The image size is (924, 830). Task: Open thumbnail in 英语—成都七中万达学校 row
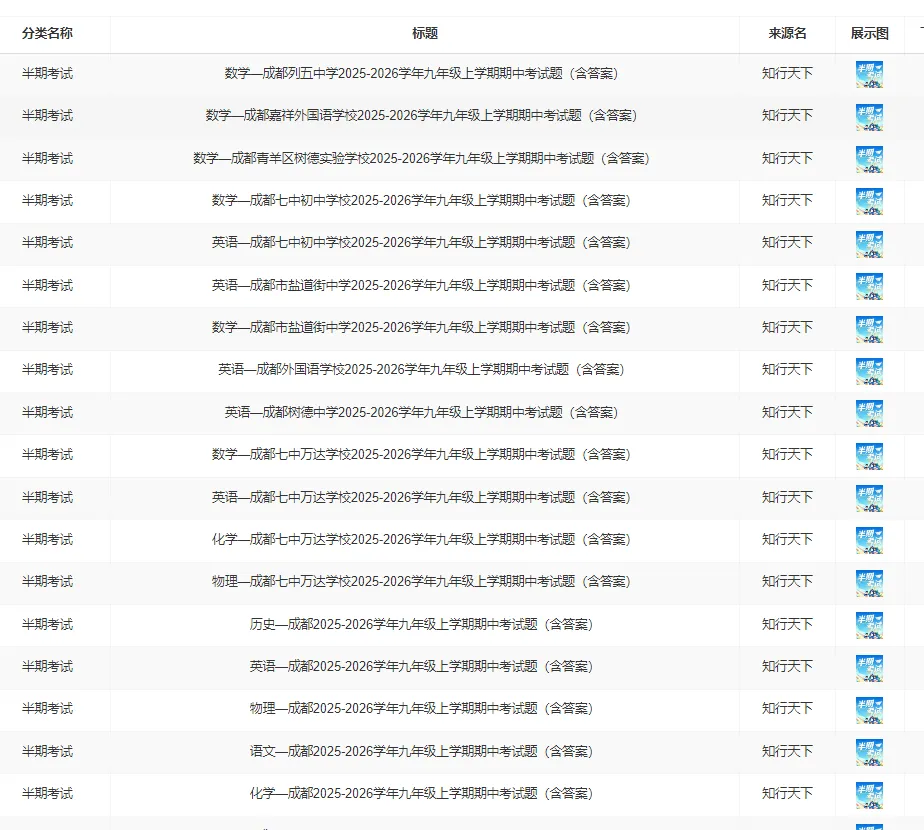[x=869, y=499]
